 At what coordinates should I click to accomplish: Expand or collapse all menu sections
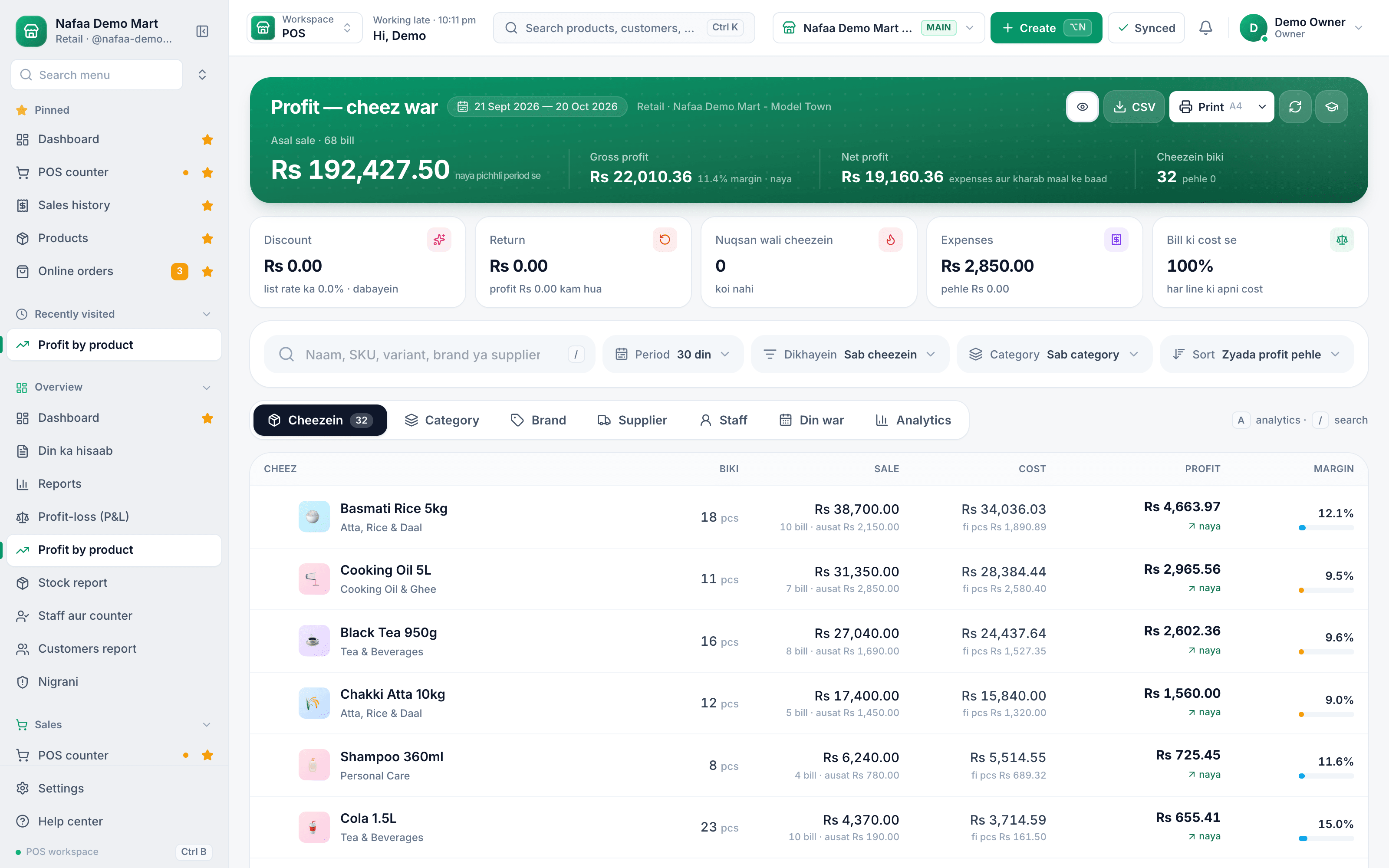(202, 75)
